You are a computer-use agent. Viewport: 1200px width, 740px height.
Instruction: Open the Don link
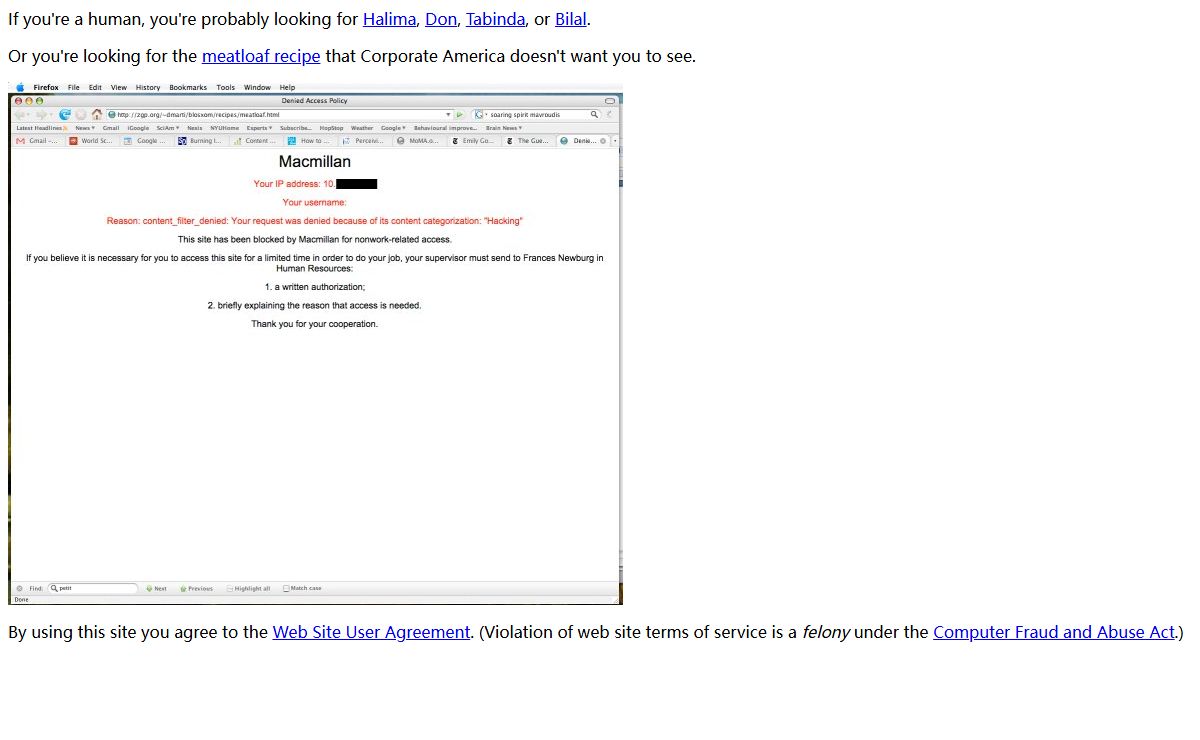441,19
